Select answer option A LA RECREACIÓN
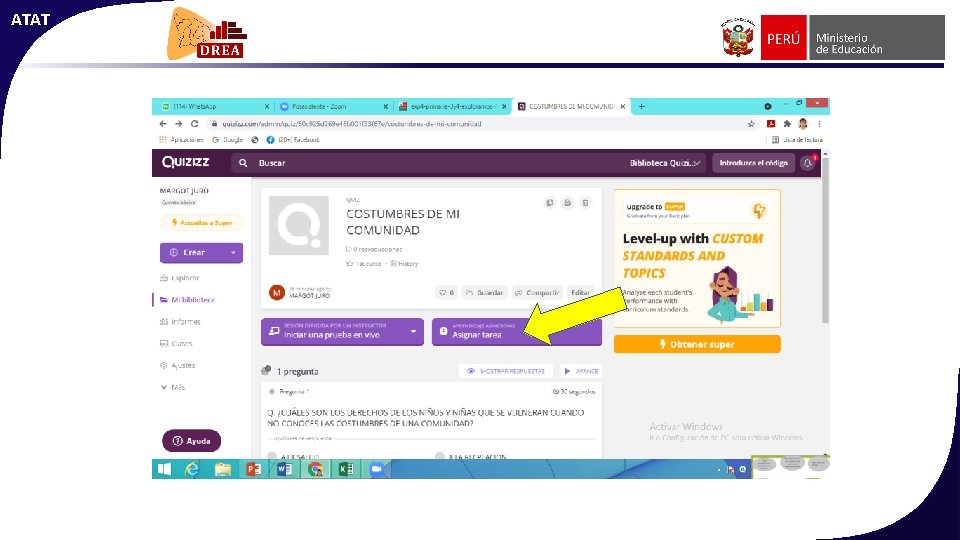Viewport: 960px width, 540px height. coord(470,456)
